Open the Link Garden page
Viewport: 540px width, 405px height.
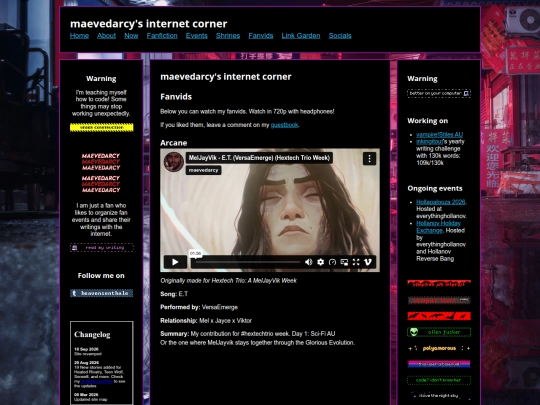click(301, 36)
